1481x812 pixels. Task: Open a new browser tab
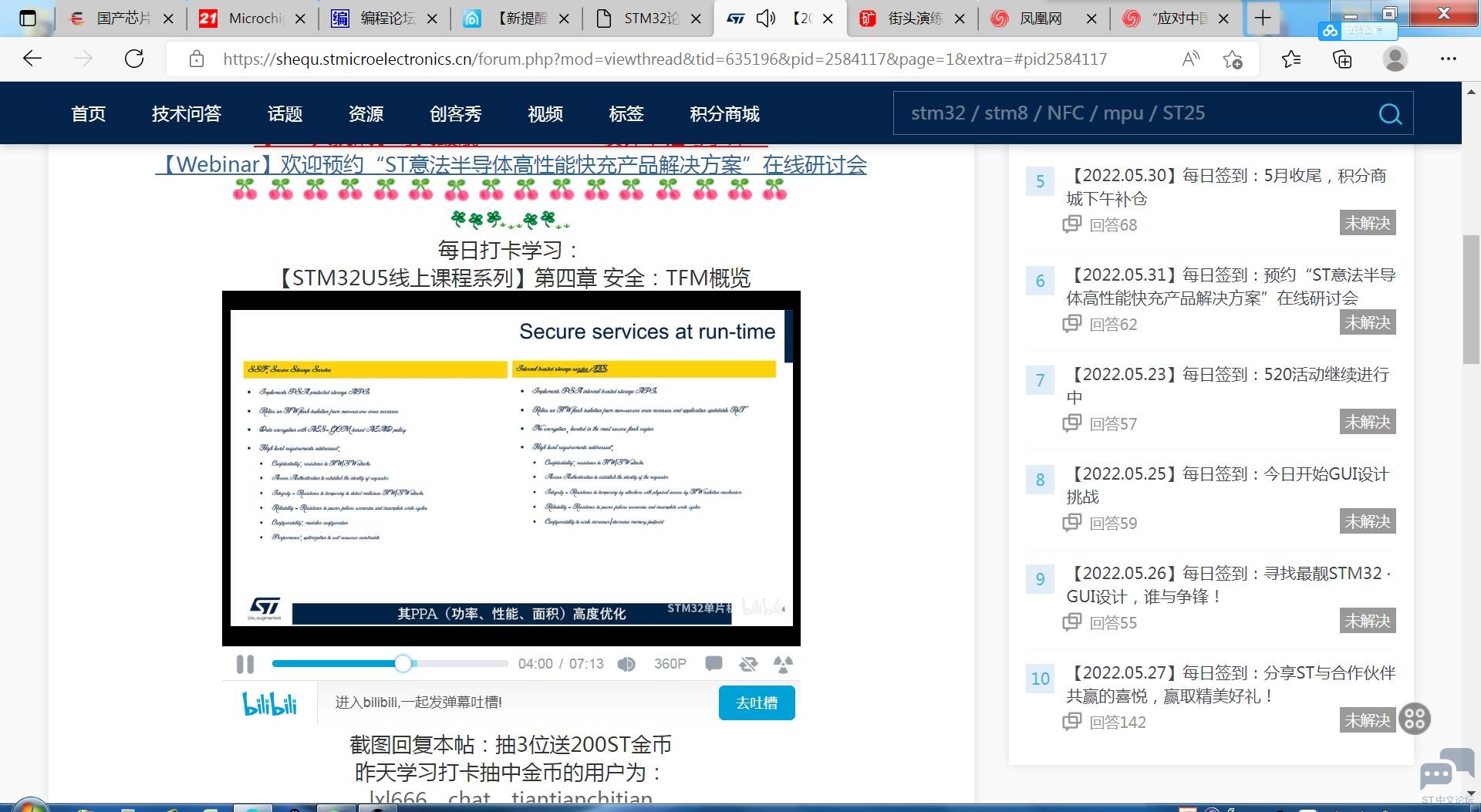point(1263,19)
